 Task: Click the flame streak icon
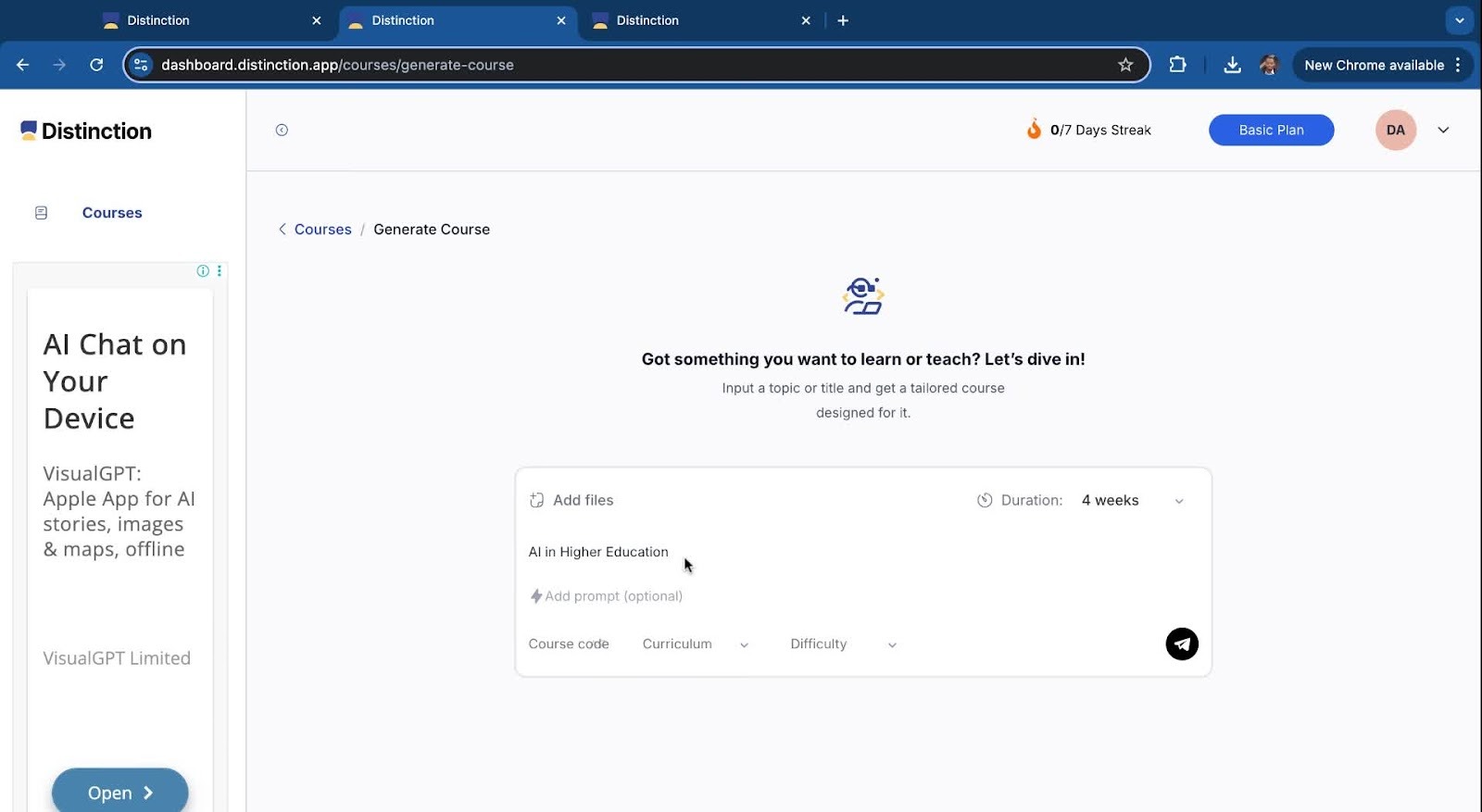(x=1034, y=130)
